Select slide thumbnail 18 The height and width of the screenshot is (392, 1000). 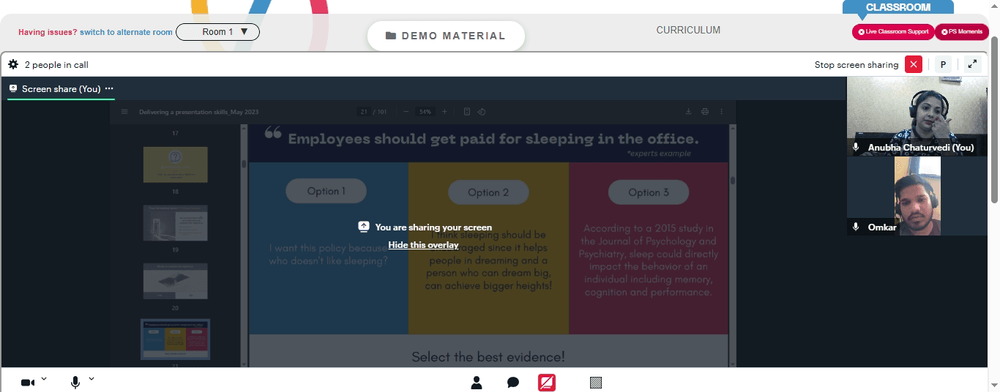(175, 164)
